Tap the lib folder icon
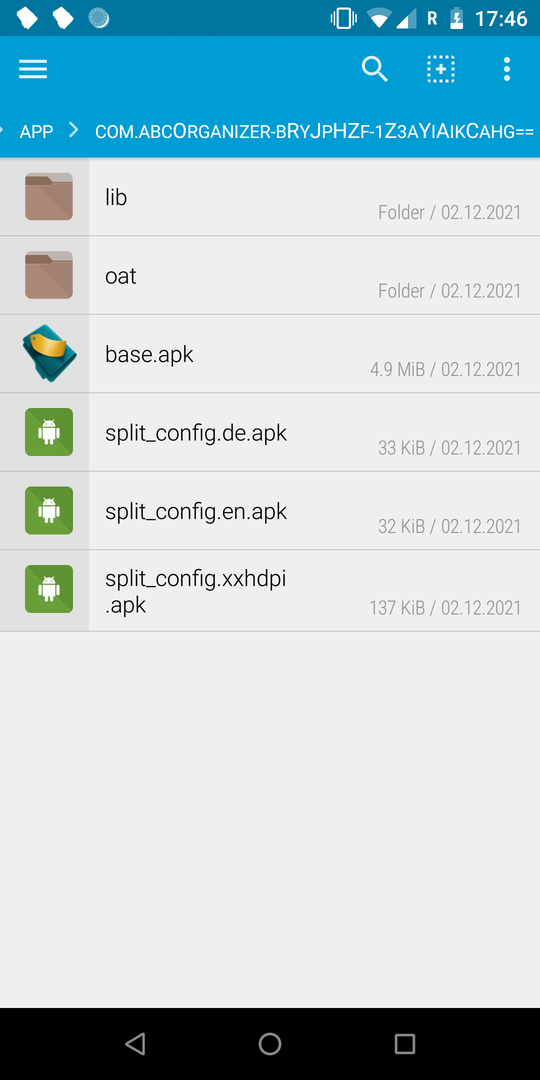The width and height of the screenshot is (540, 1080). 49,197
